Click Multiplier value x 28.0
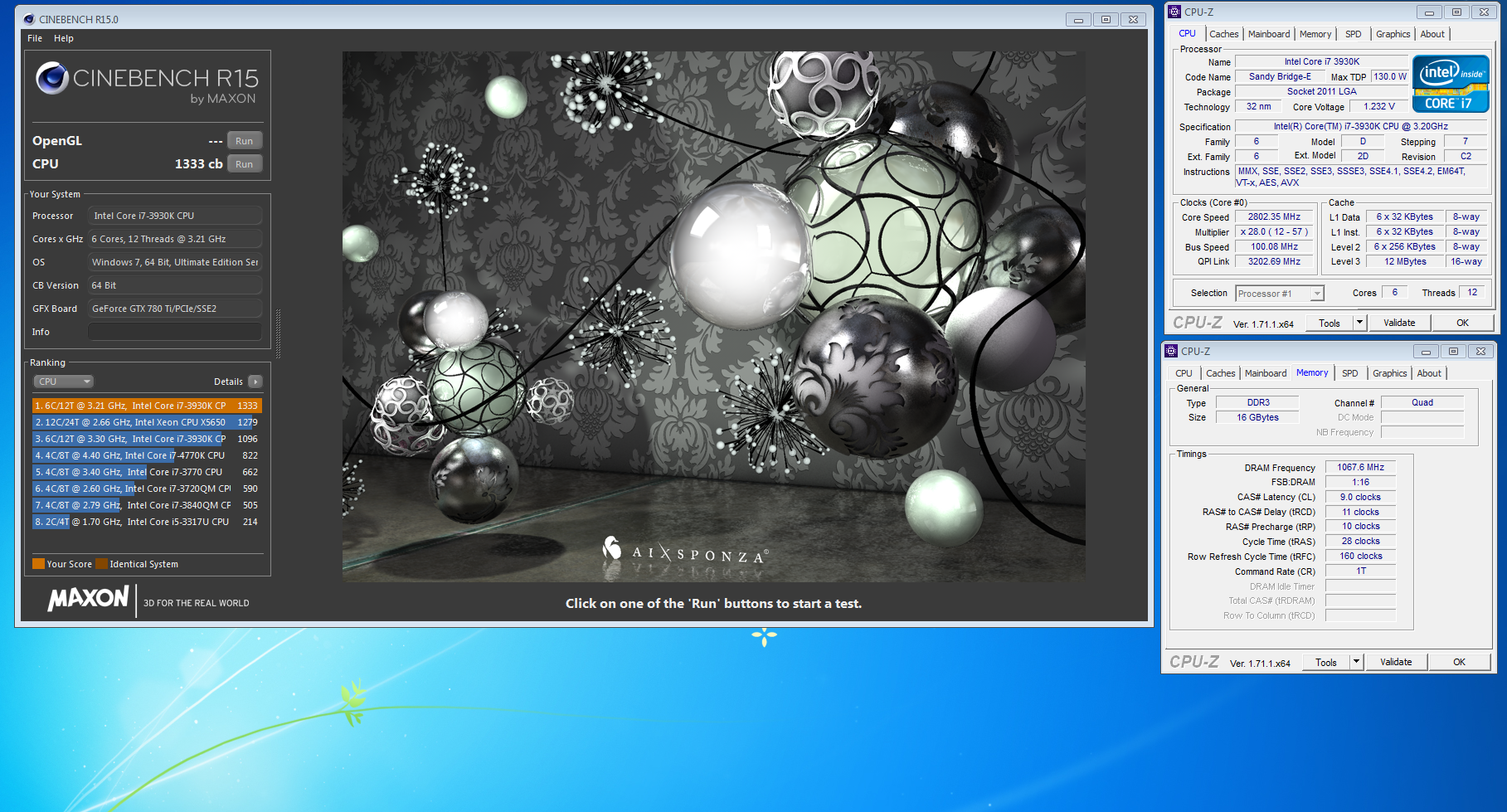This screenshot has height=812, width=1507. point(1274,232)
